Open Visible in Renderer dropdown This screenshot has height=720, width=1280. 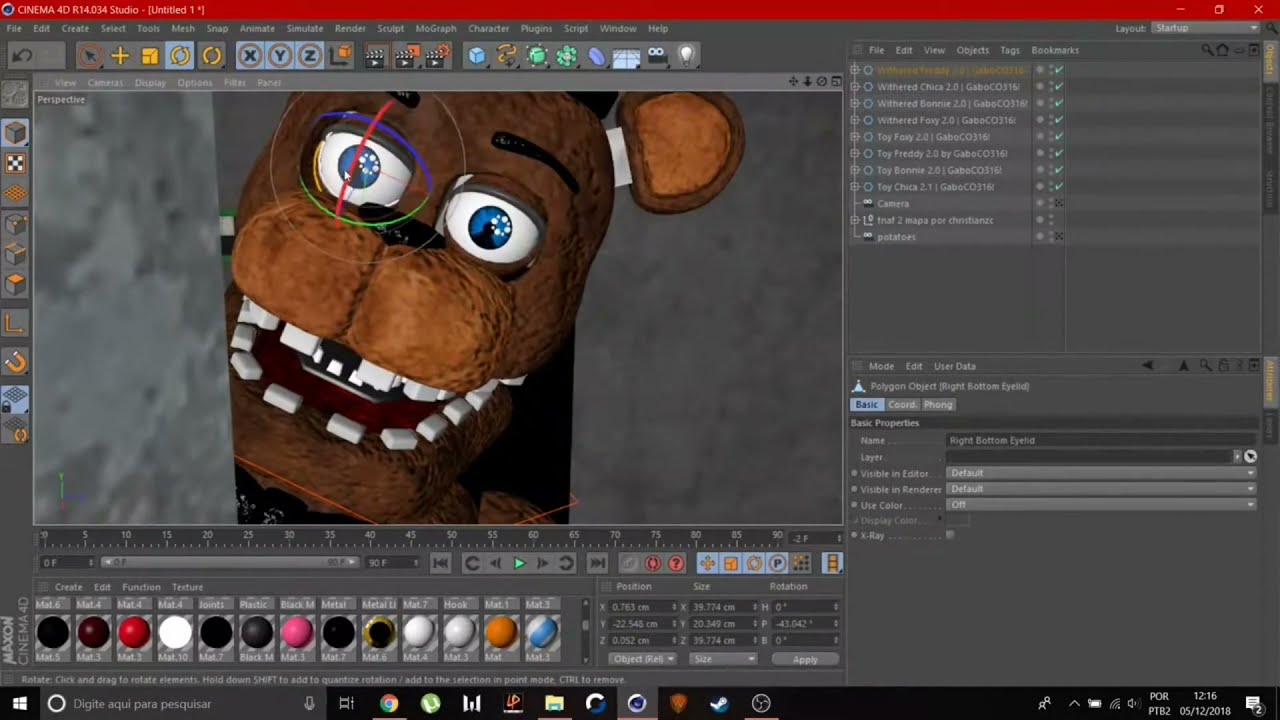1101,489
